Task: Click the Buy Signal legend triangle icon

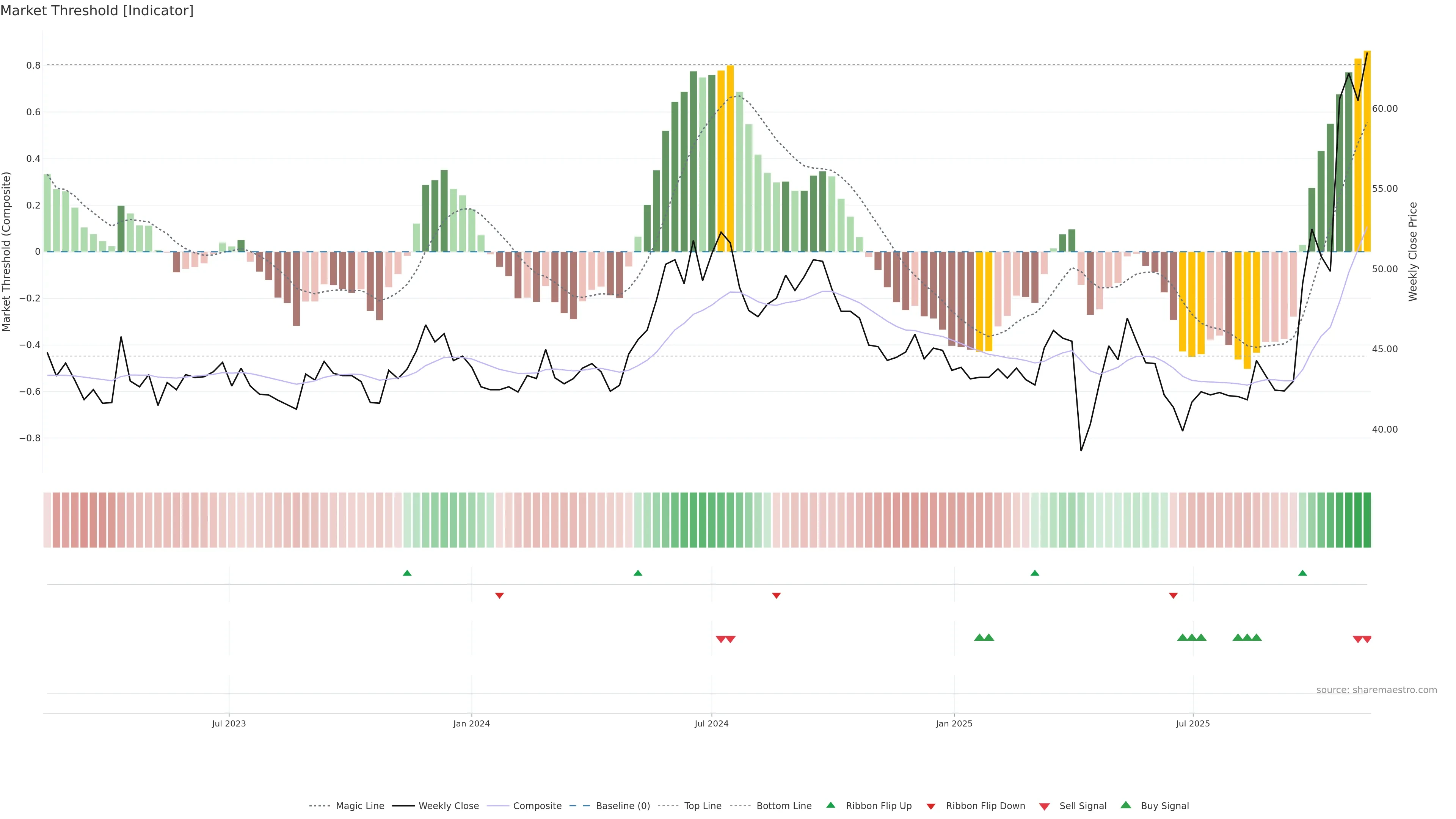Action: (x=1125, y=805)
